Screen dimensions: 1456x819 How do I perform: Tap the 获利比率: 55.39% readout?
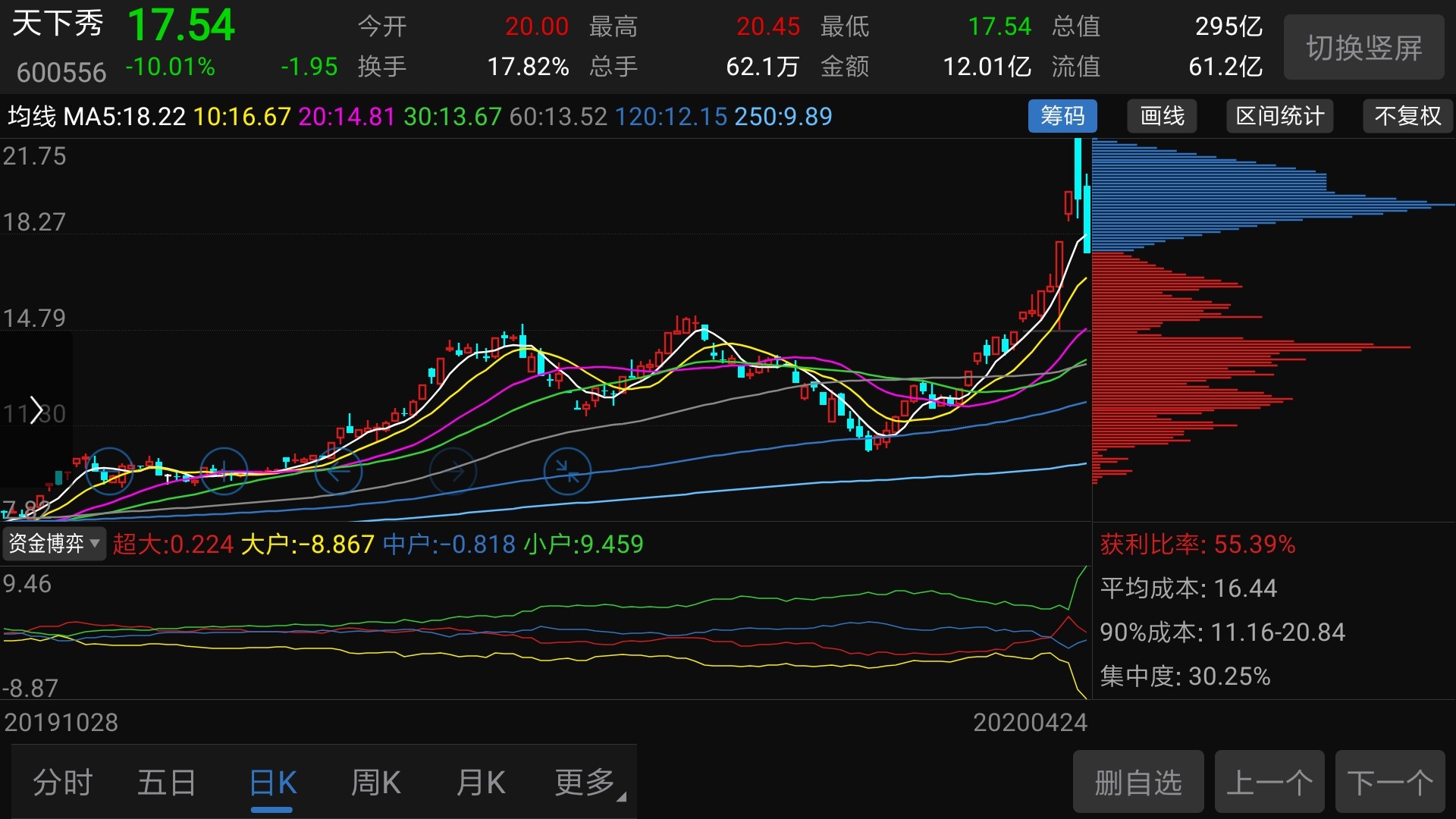tap(1197, 544)
